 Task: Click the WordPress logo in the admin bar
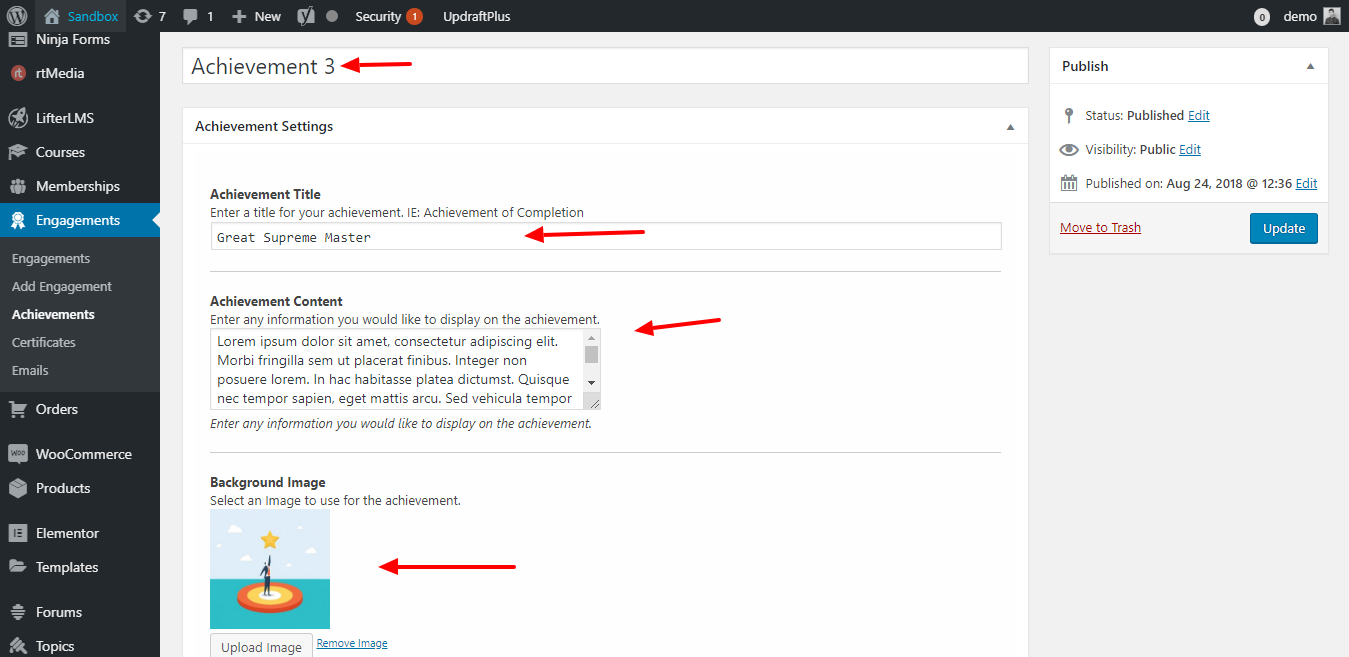coord(17,16)
